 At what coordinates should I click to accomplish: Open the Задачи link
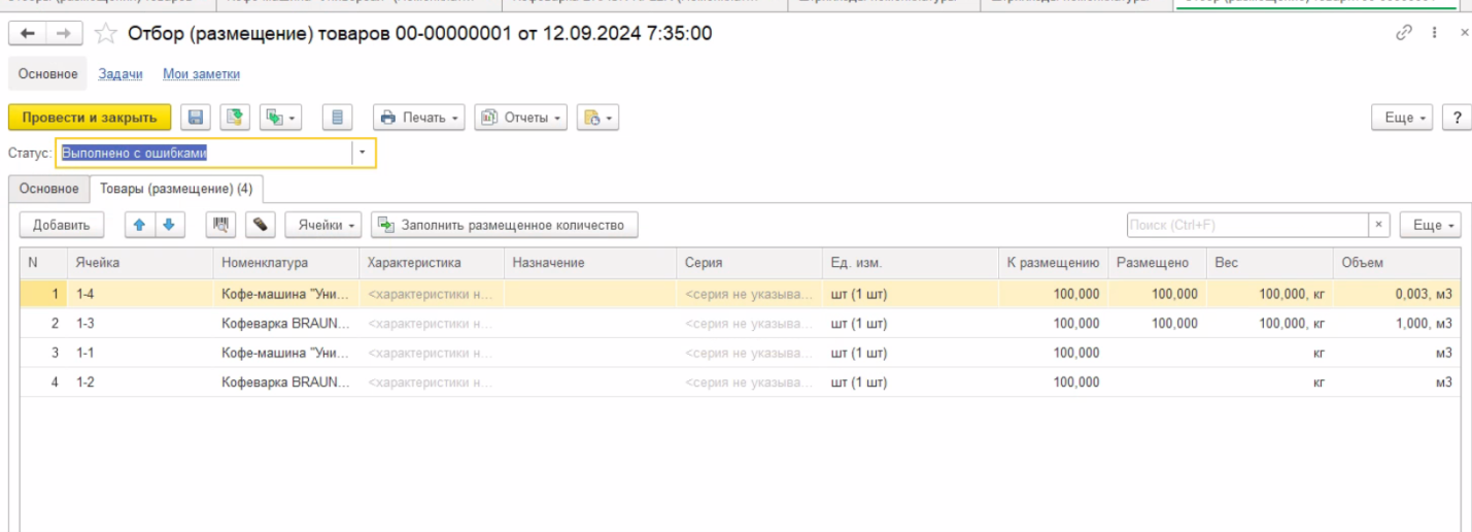[120, 74]
